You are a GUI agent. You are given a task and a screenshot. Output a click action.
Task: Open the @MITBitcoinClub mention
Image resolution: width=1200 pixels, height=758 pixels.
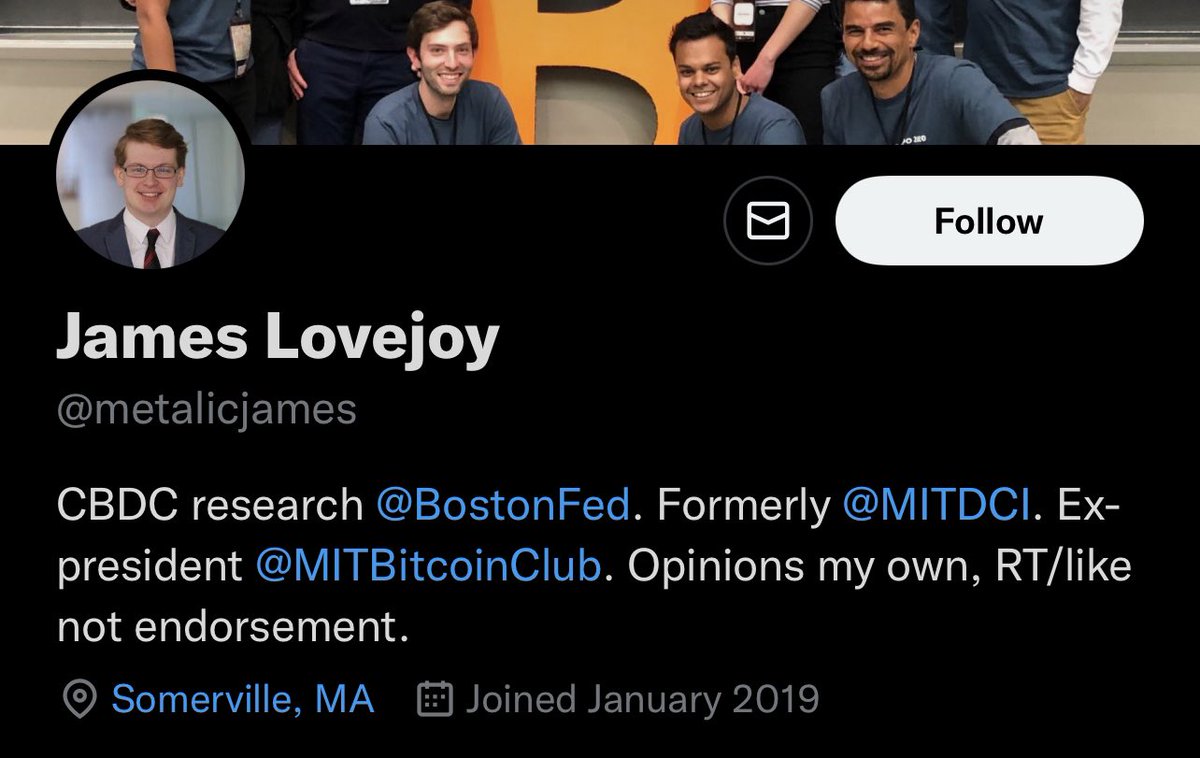click(428, 566)
